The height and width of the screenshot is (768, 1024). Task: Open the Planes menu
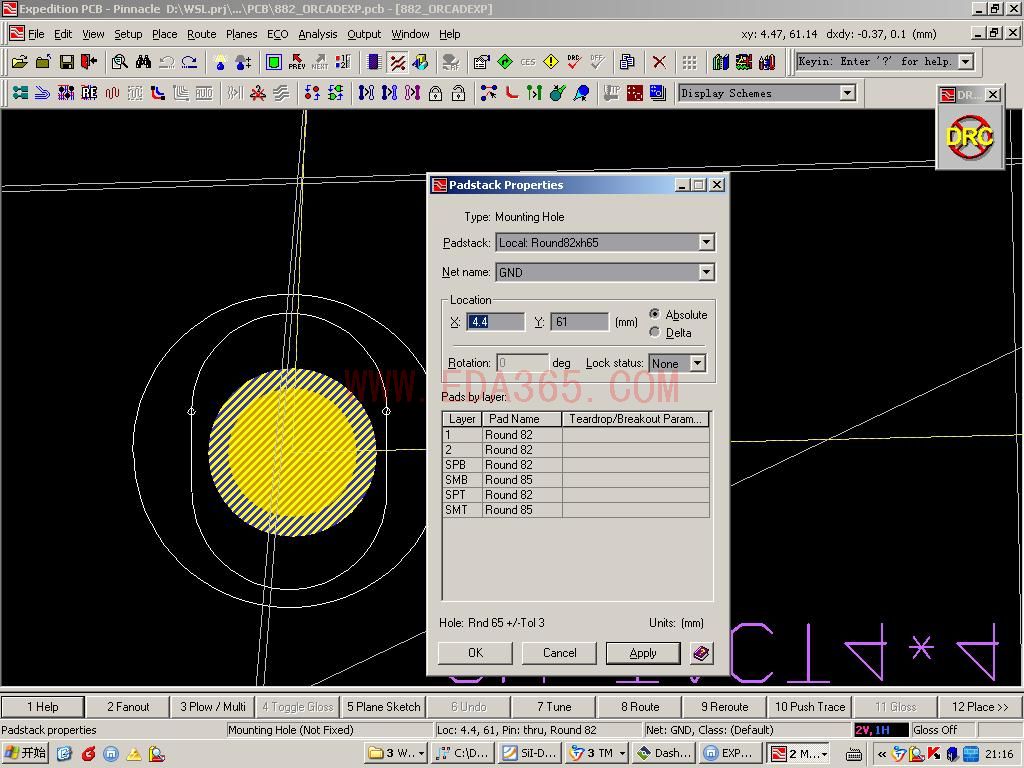(x=241, y=34)
